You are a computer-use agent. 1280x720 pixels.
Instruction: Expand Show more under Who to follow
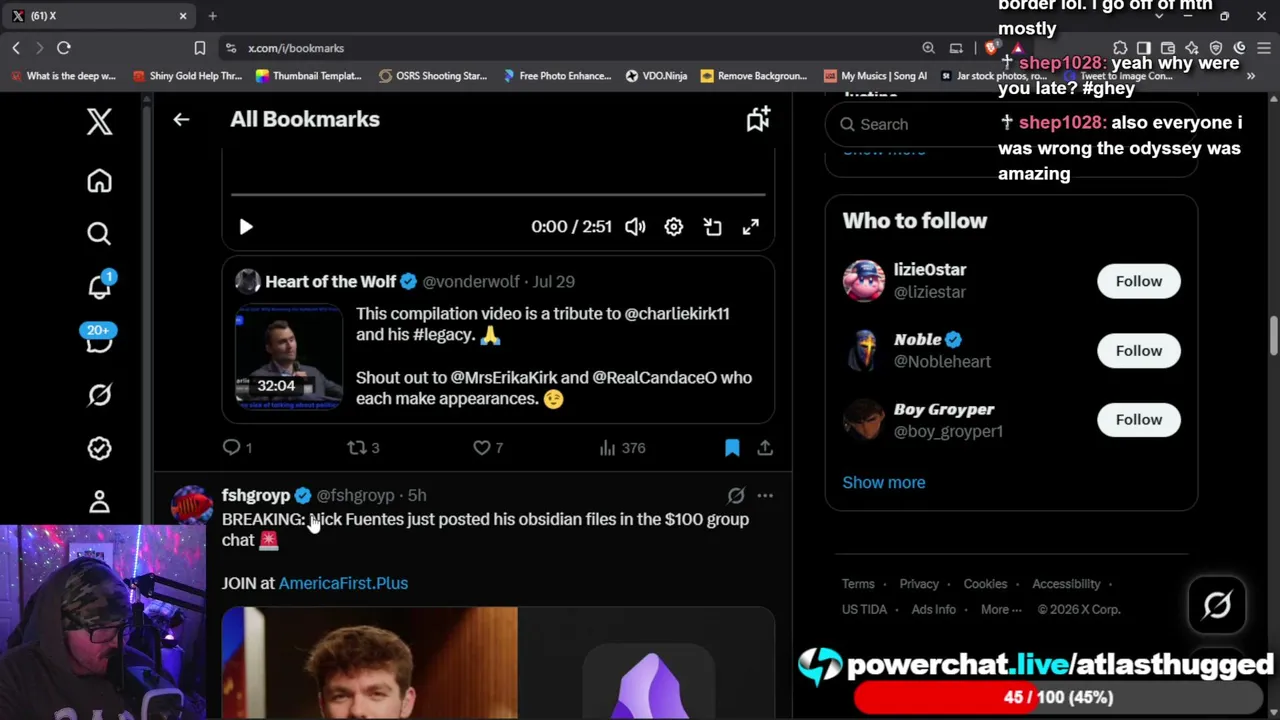(x=884, y=482)
